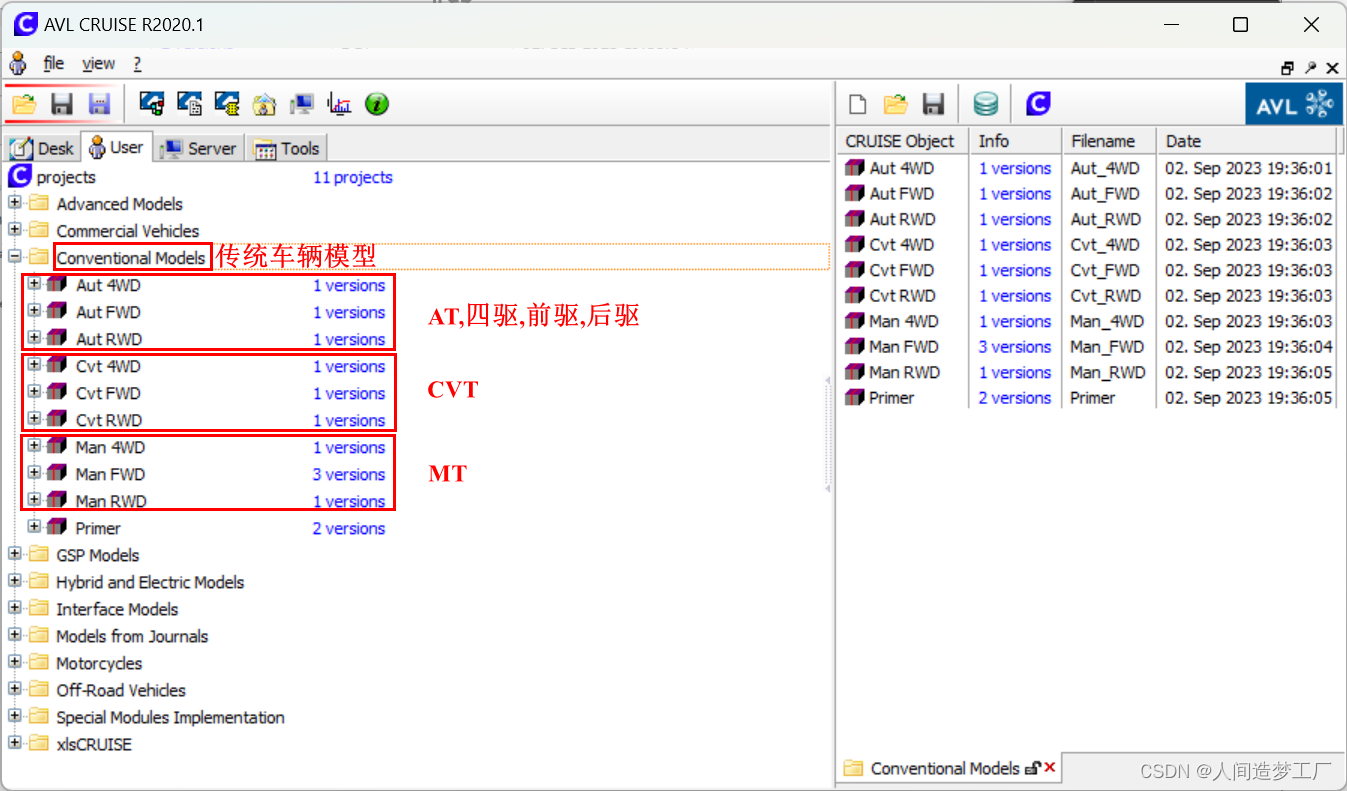Click the pin icon of docked panel
The height and width of the screenshot is (791, 1347).
1310,68
